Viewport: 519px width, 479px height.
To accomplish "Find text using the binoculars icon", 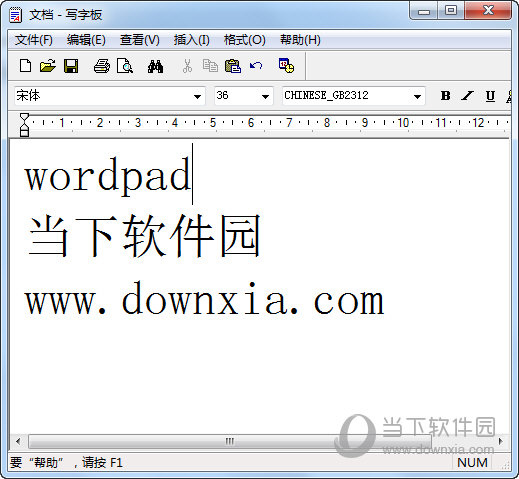I will point(155,66).
